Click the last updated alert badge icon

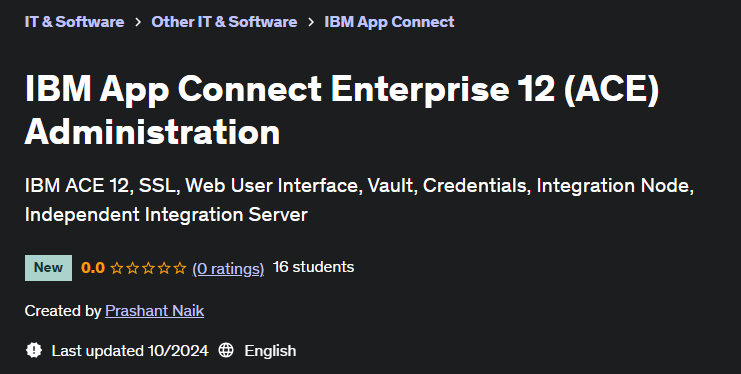34,350
